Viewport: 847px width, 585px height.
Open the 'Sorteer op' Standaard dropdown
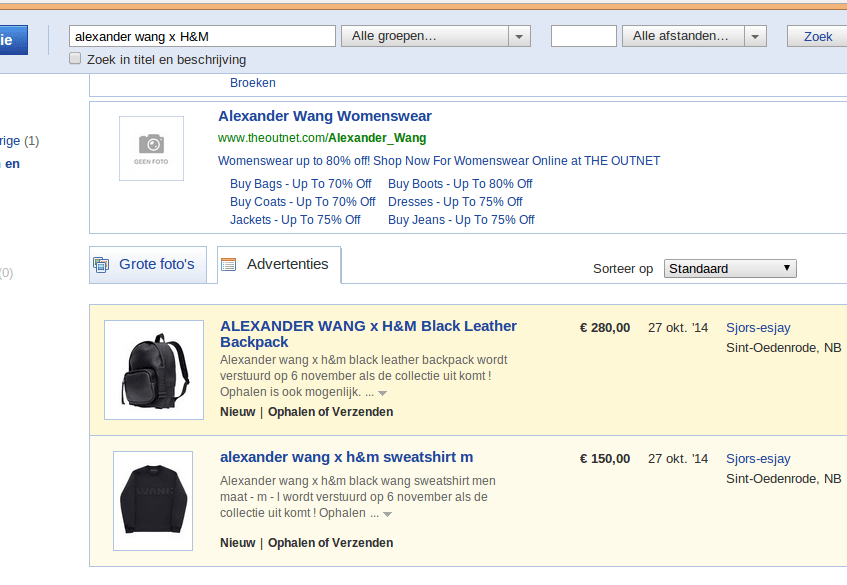point(730,268)
